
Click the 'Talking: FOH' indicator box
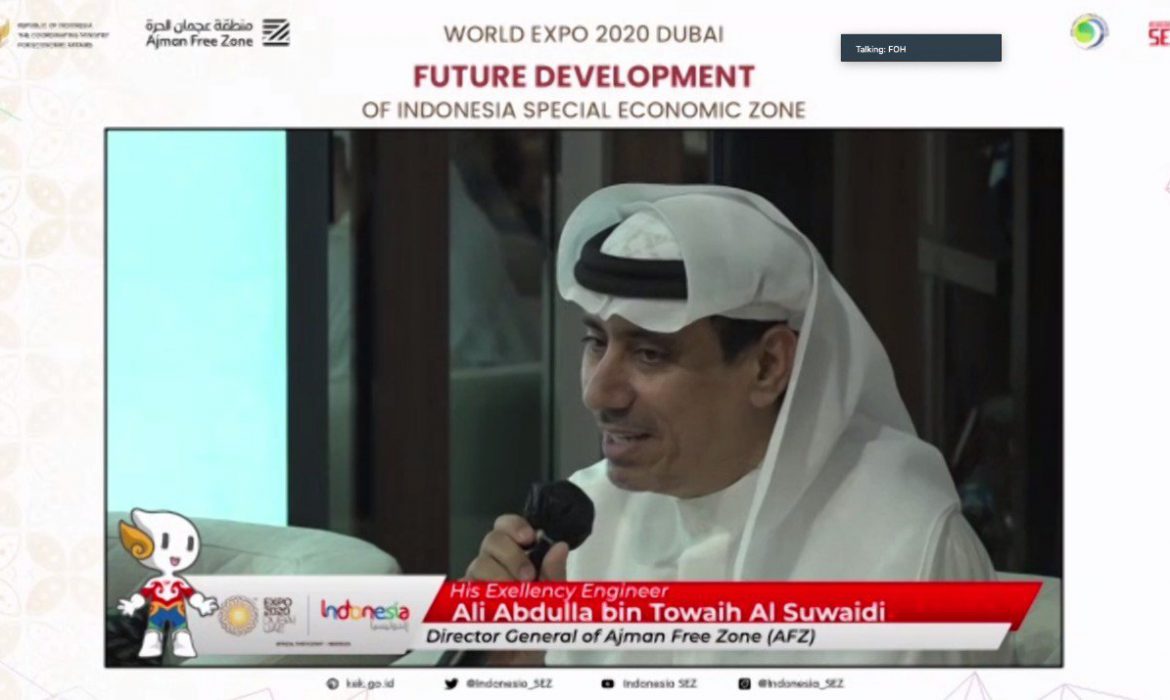pyautogui.click(x=920, y=48)
